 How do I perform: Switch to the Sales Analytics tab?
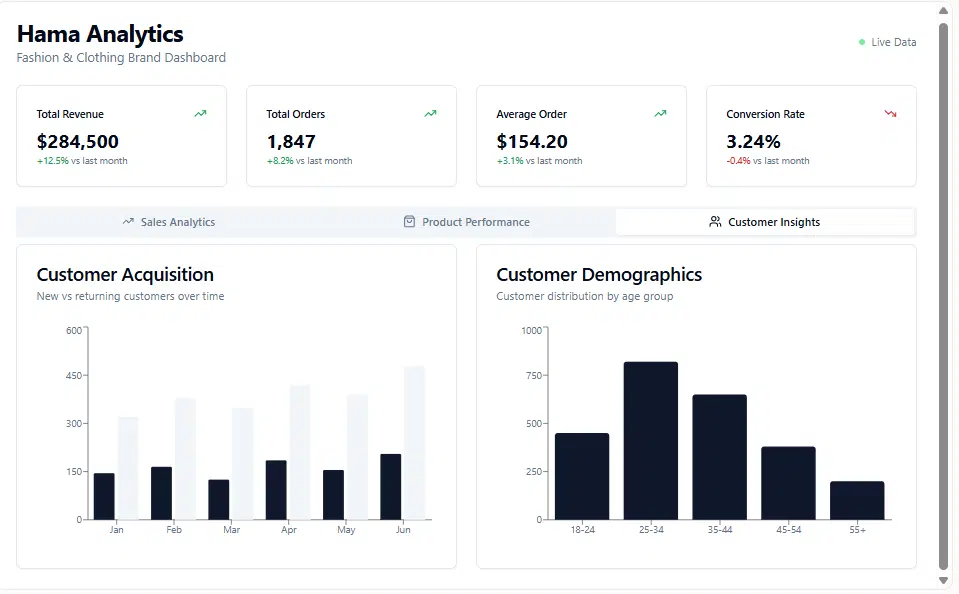[x=169, y=222]
